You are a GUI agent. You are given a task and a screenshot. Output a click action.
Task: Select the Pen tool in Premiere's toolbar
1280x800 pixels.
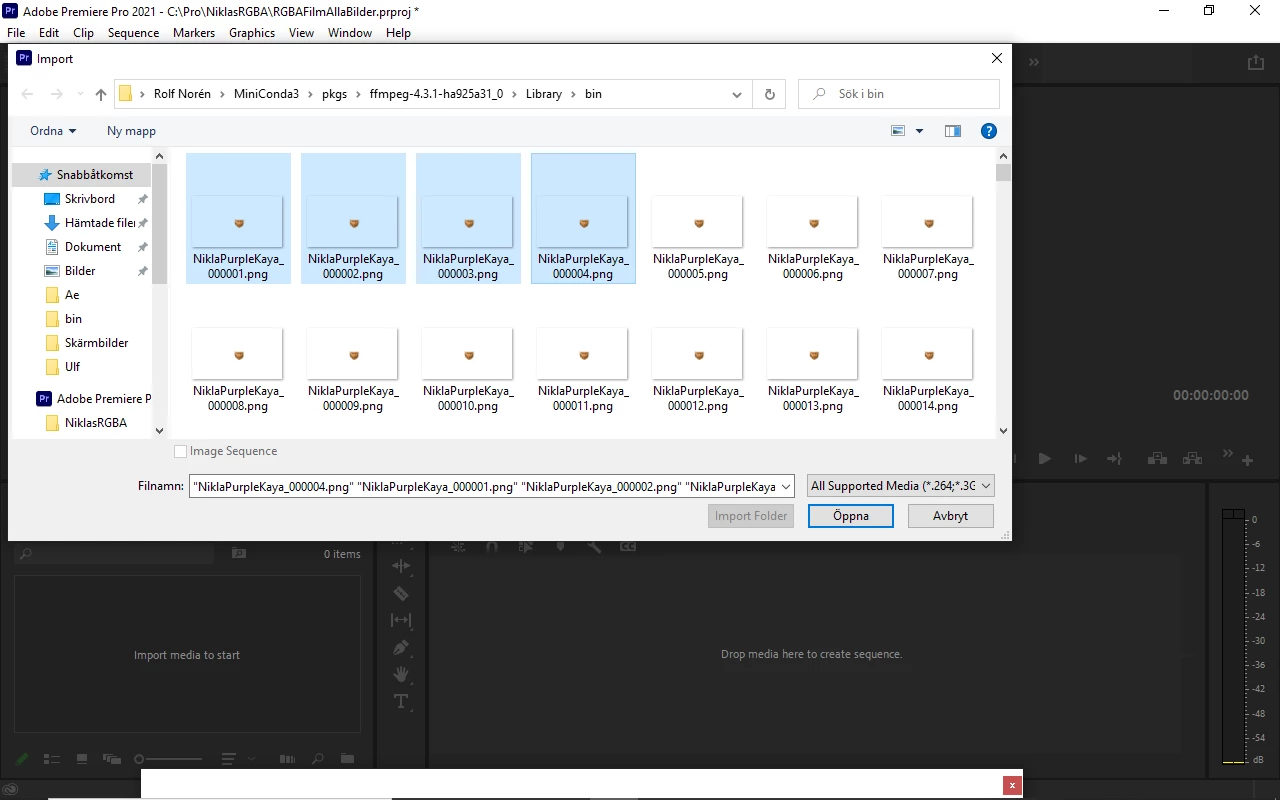pyautogui.click(x=400, y=647)
